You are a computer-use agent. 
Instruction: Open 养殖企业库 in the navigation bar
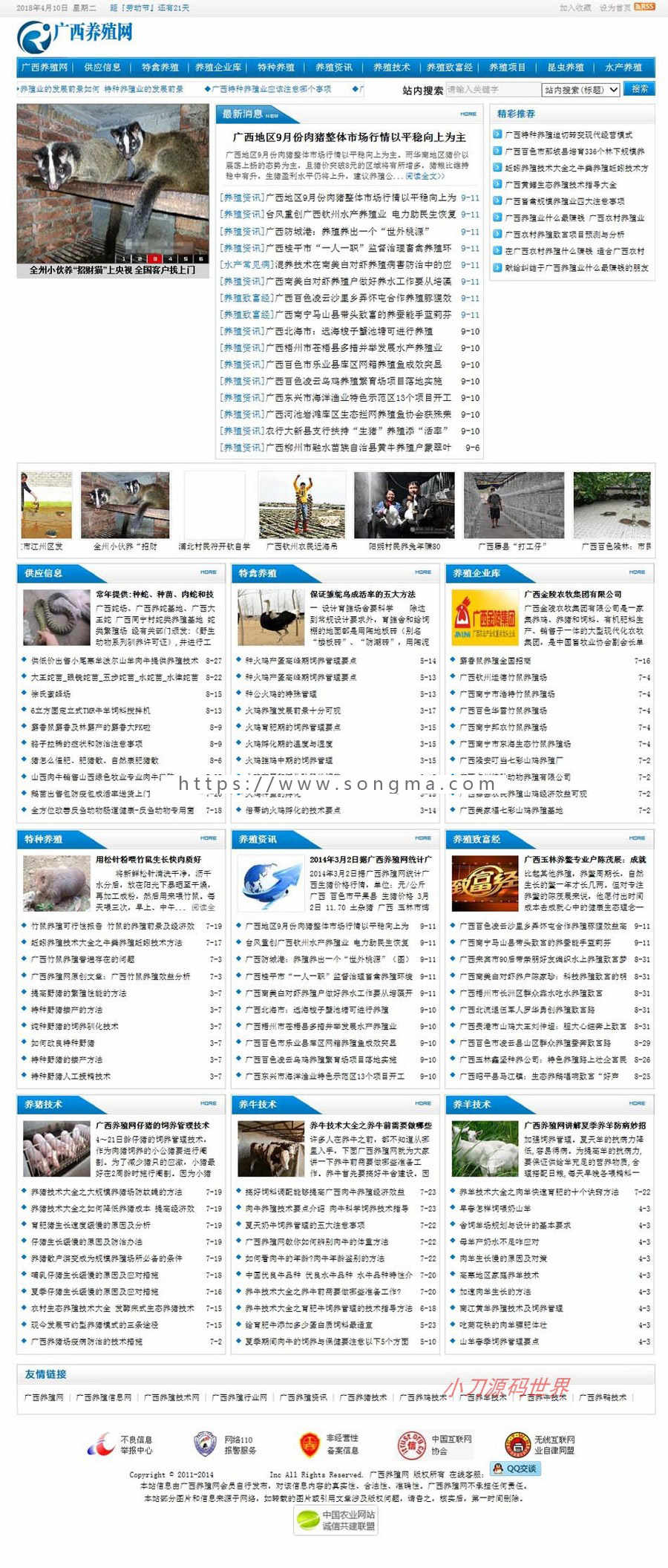tap(218, 68)
